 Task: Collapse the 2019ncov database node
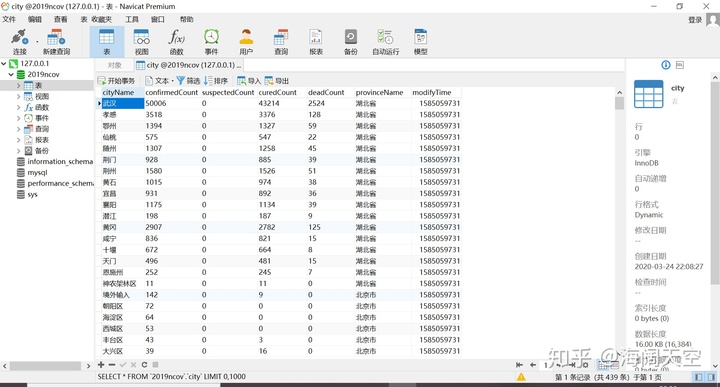click(x=11, y=74)
